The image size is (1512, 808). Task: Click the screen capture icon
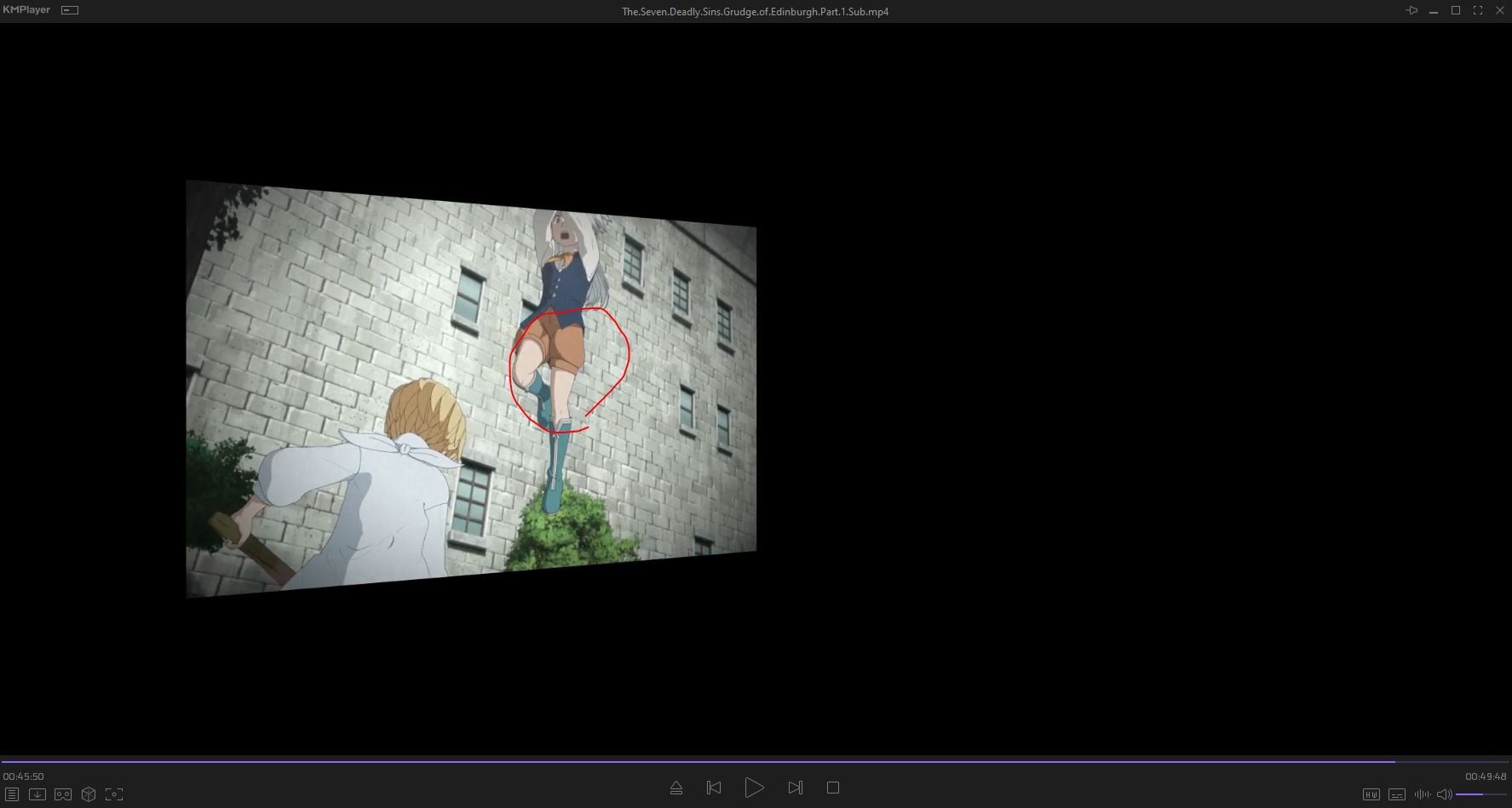tap(114, 794)
